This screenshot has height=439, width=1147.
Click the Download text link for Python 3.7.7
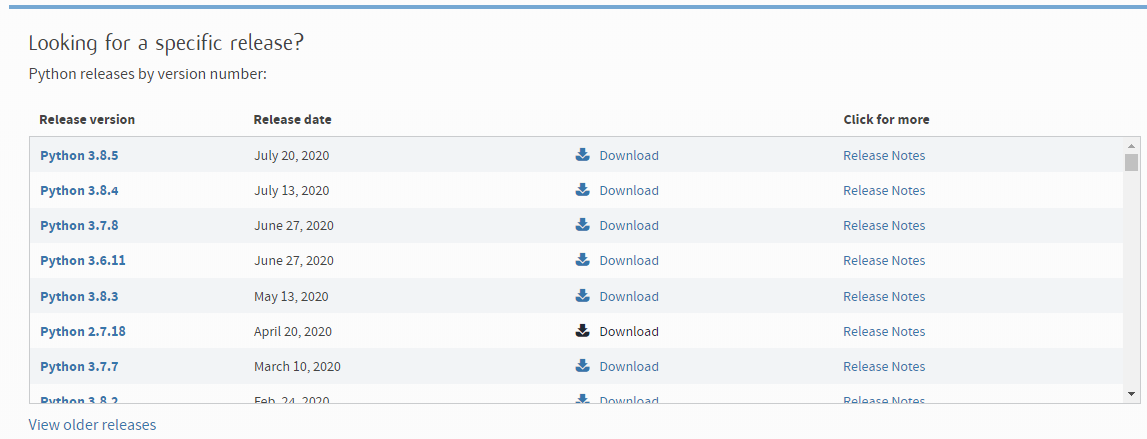pos(629,367)
